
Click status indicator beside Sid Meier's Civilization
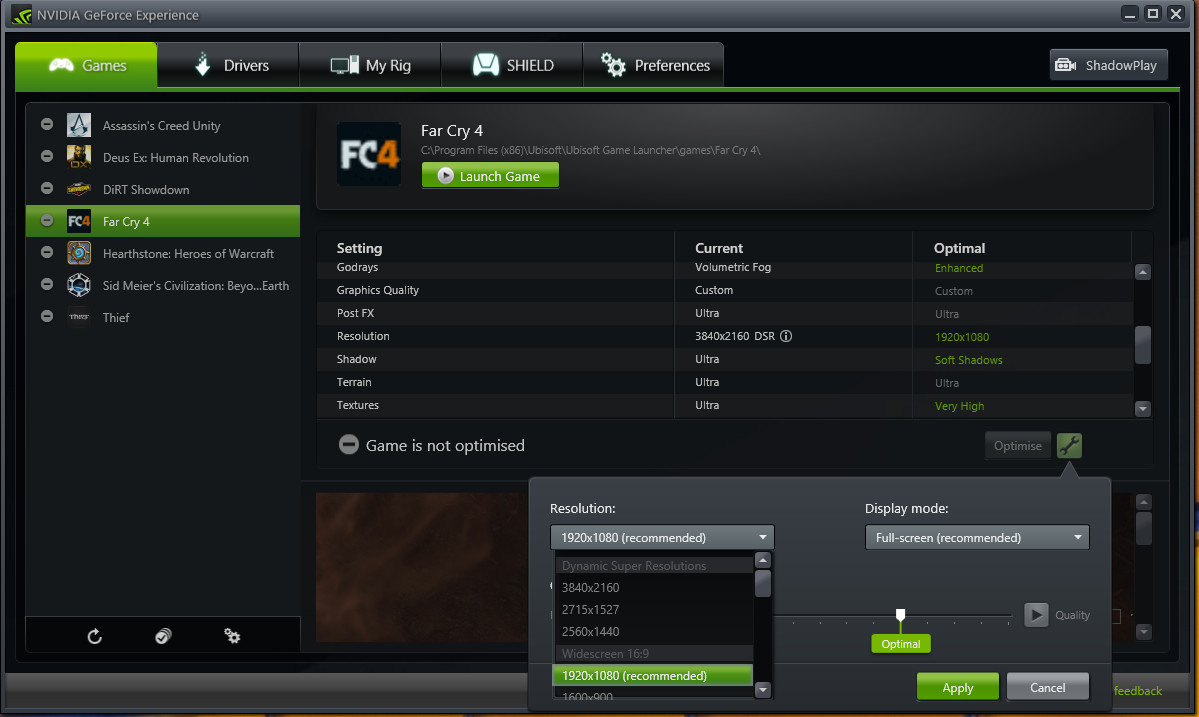pyautogui.click(x=47, y=284)
